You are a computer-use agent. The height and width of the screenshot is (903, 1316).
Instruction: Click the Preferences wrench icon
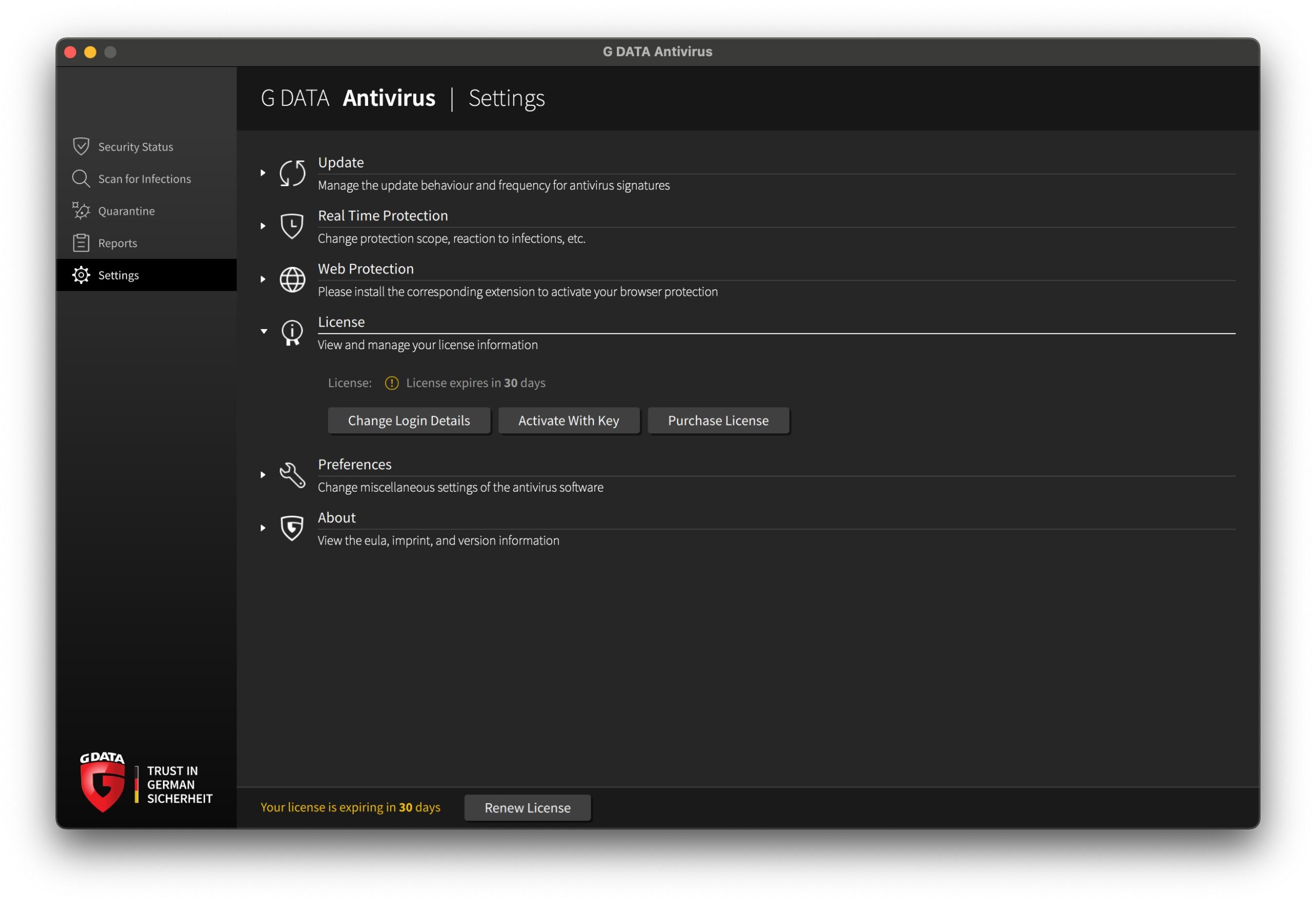click(x=292, y=475)
